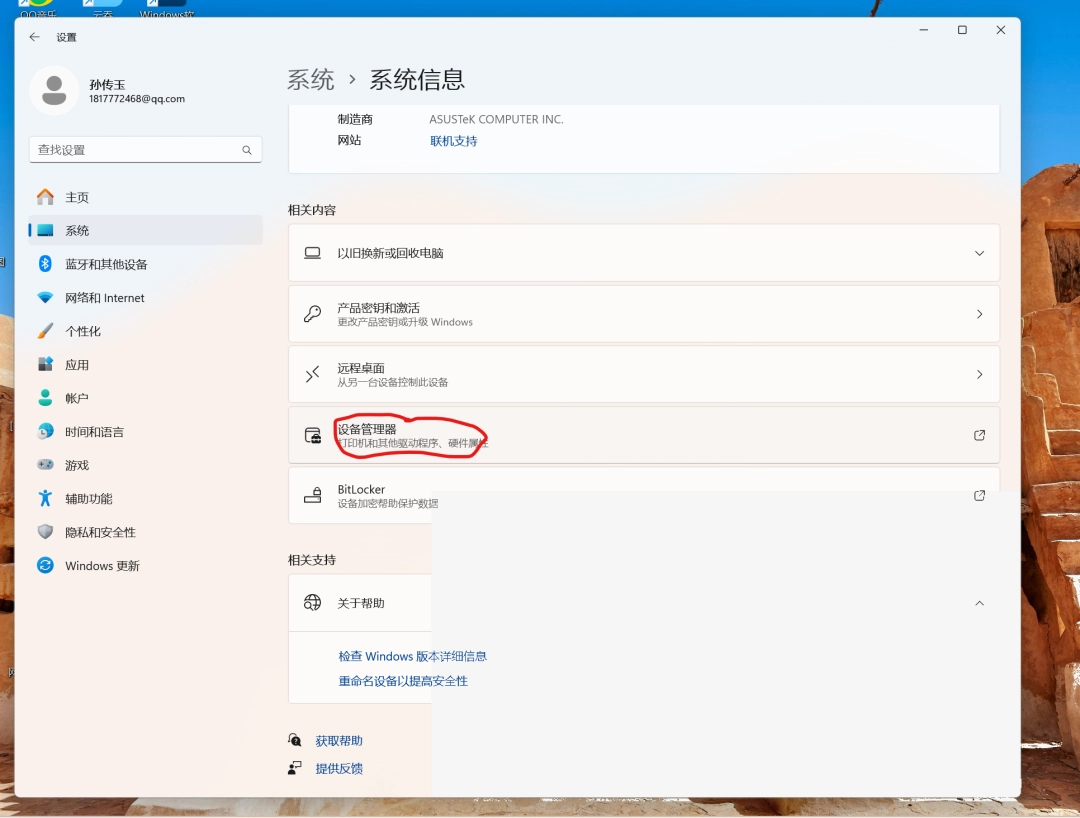This screenshot has width=1080, height=818.
Task: Open 游戏 settings page
Action: (x=145, y=465)
